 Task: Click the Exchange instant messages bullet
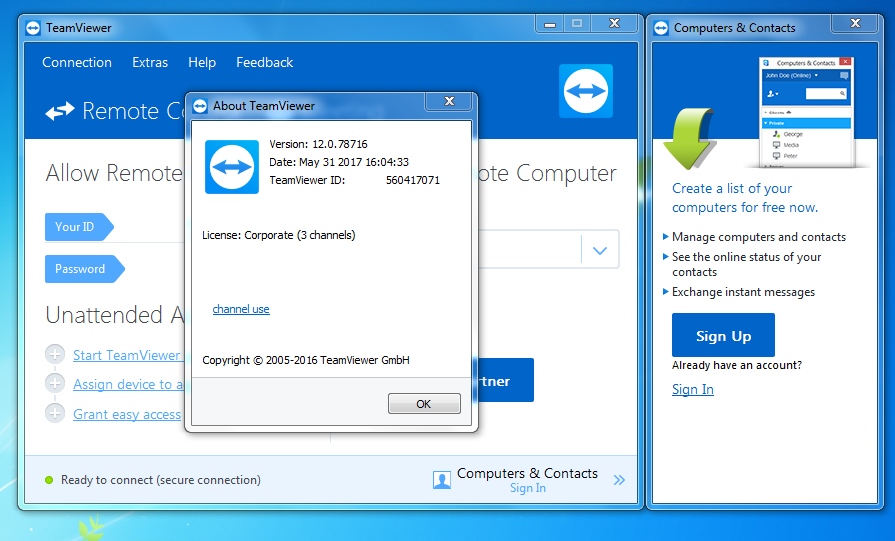pos(743,292)
